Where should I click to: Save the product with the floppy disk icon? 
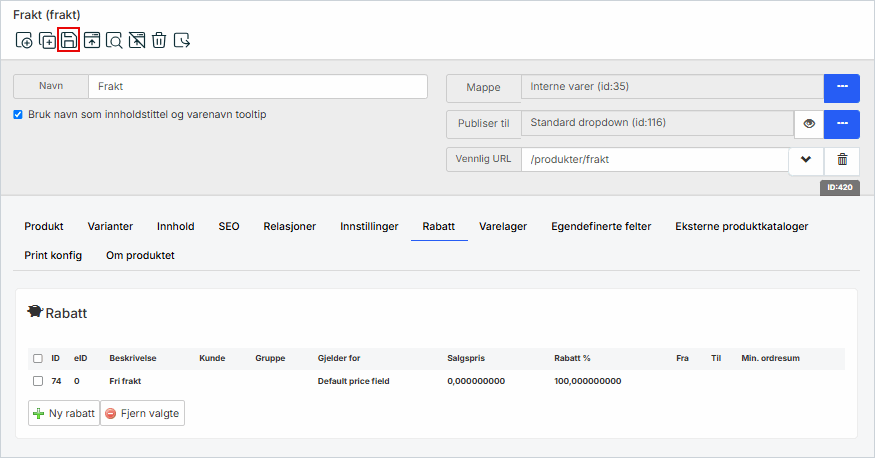69,41
